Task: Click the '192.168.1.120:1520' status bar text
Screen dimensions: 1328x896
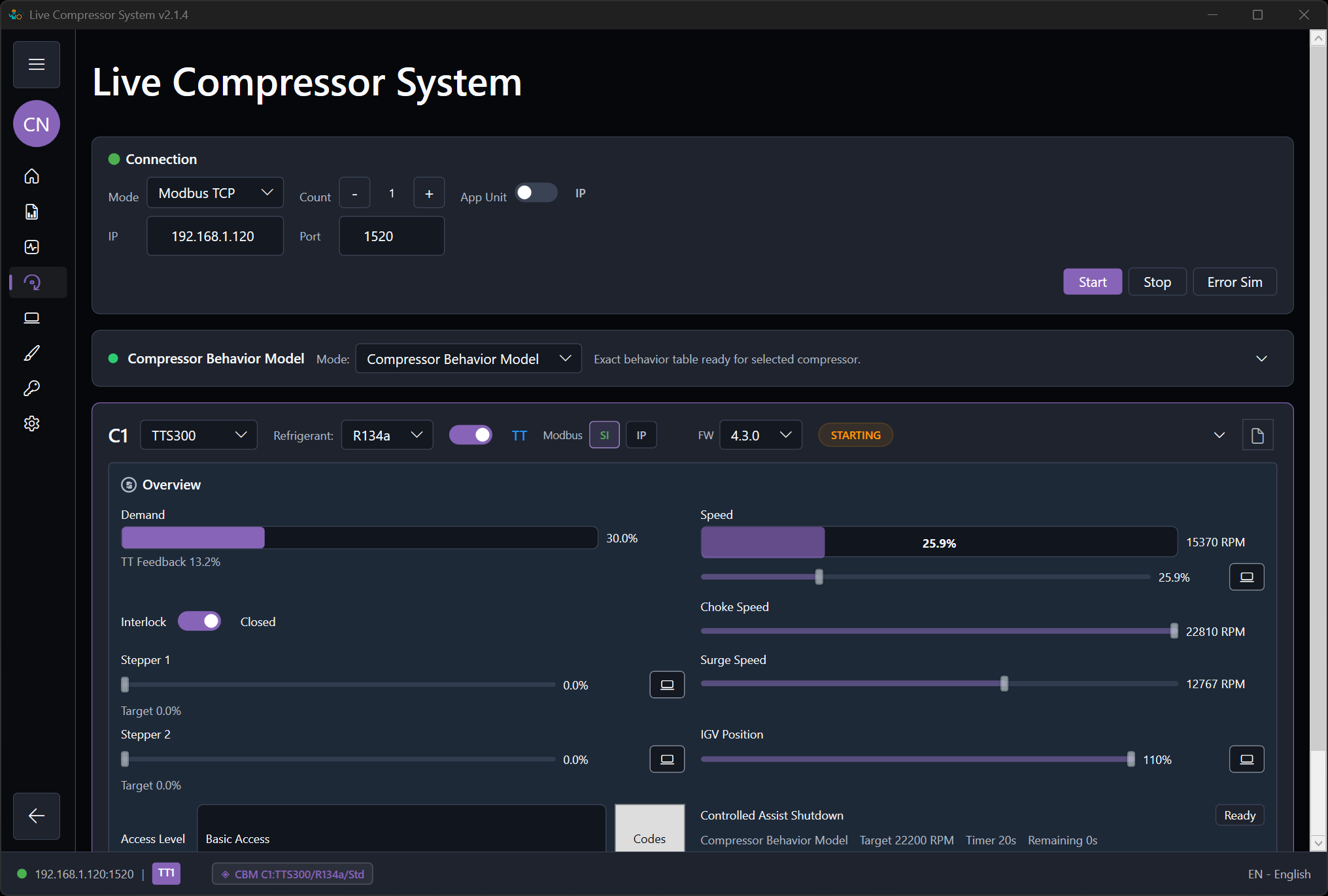Action: click(x=84, y=874)
